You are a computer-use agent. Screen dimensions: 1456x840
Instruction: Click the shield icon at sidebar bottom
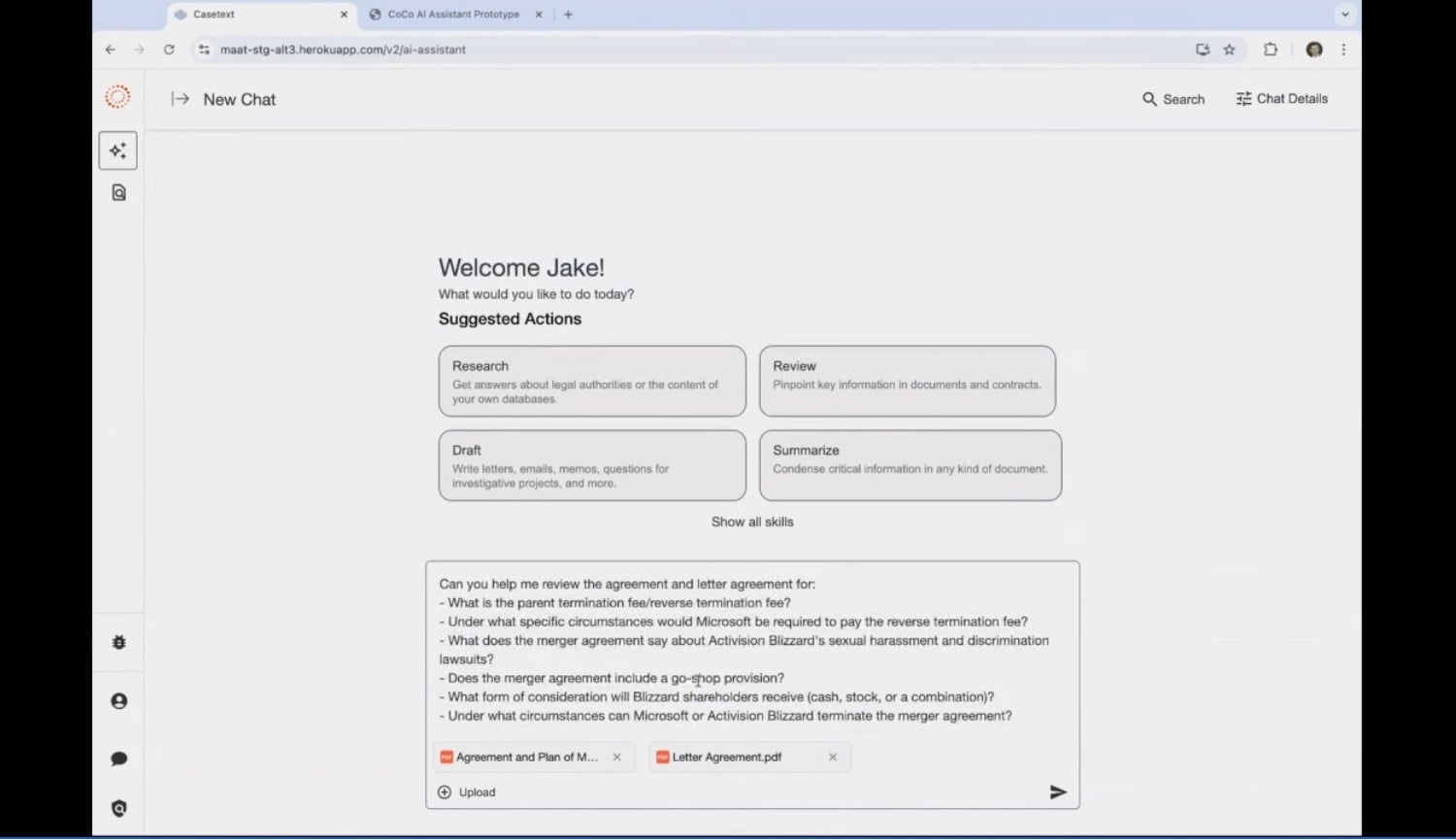[118, 808]
